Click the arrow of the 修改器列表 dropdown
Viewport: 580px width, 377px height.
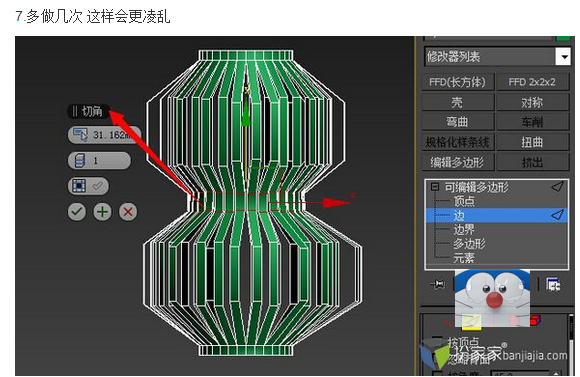click(563, 57)
